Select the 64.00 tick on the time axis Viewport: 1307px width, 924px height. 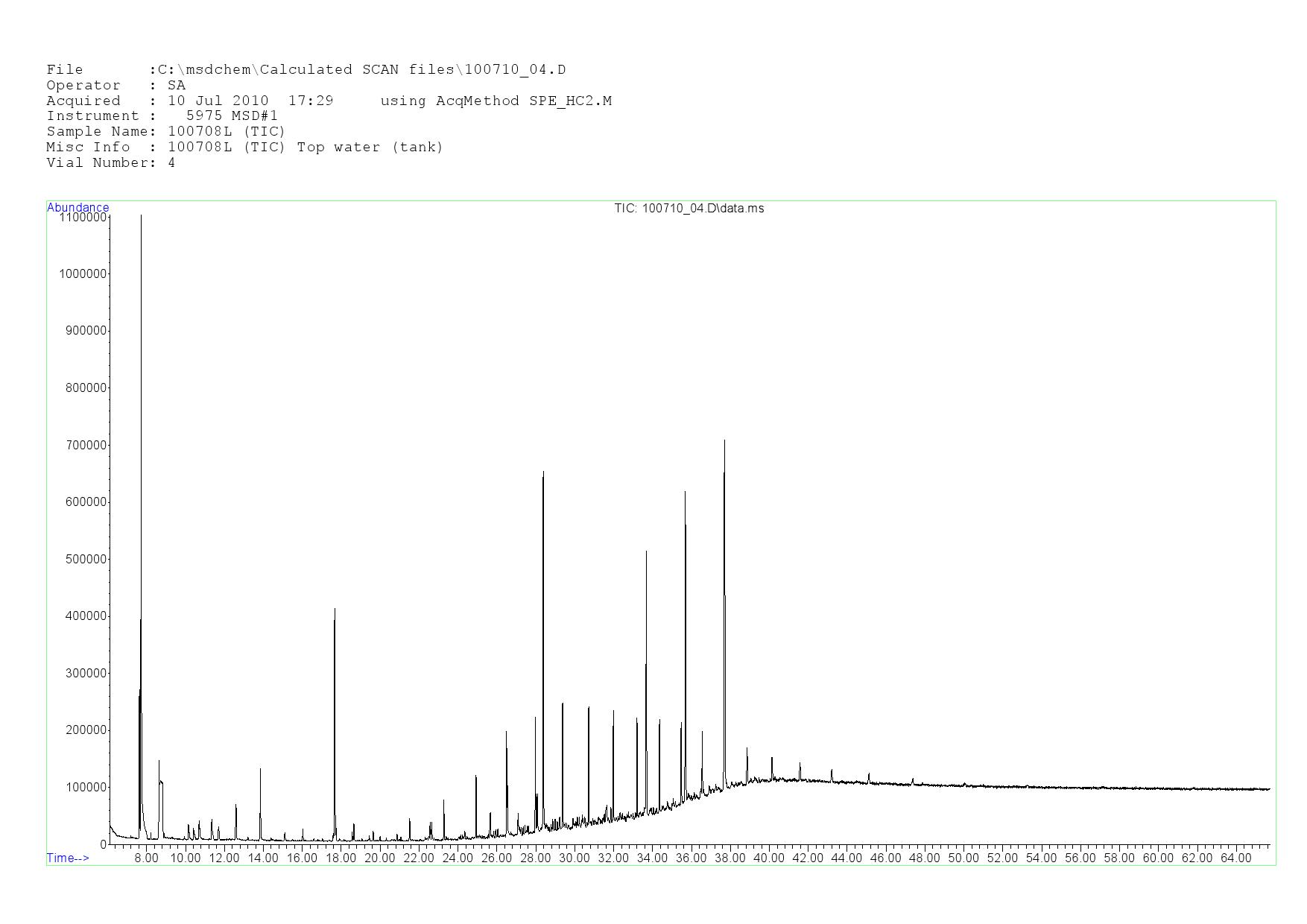tap(1235, 858)
